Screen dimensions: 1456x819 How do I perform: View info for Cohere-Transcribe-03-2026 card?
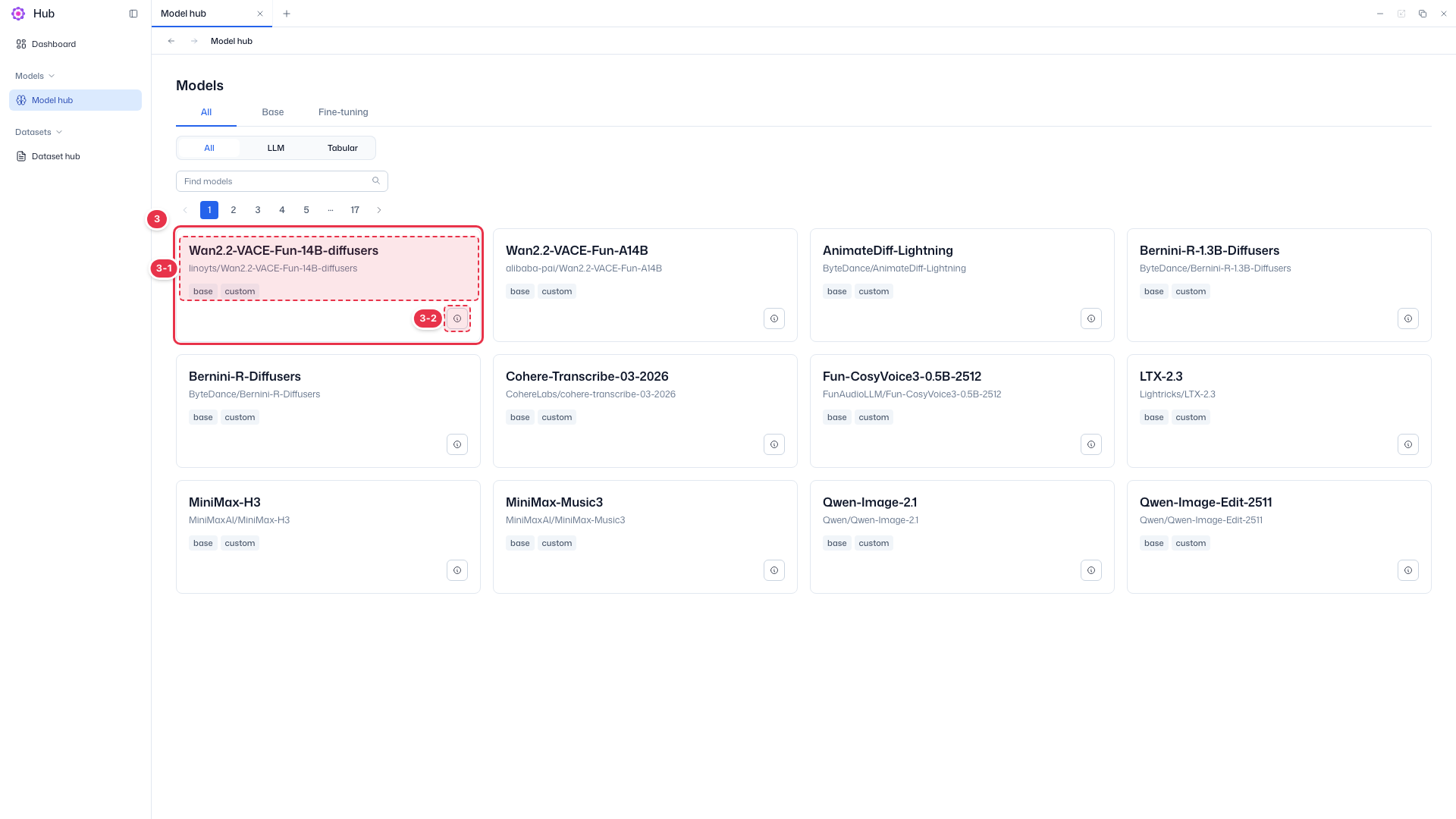coord(774,444)
